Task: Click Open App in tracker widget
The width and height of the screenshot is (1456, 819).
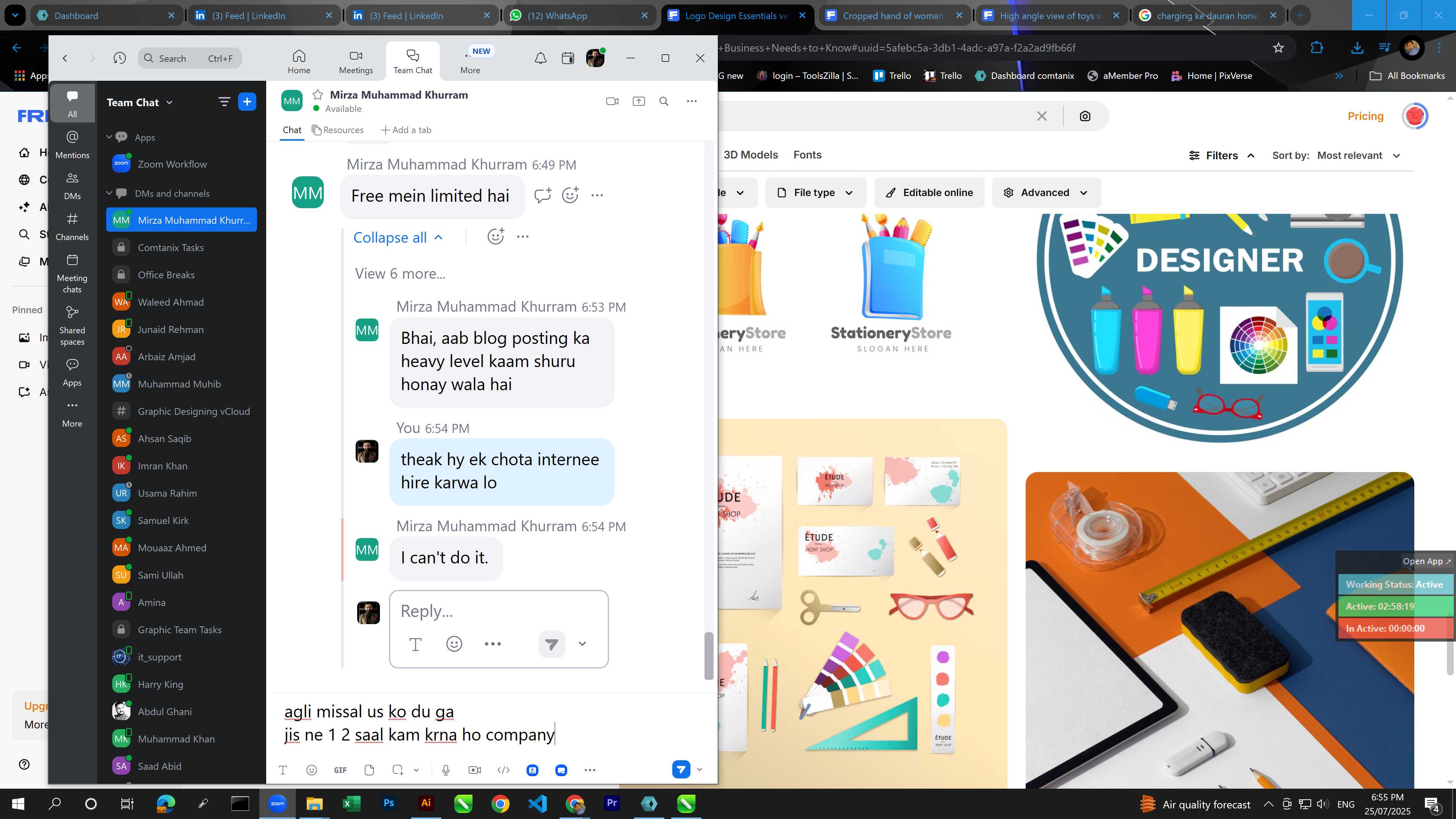Action: pos(1426,561)
